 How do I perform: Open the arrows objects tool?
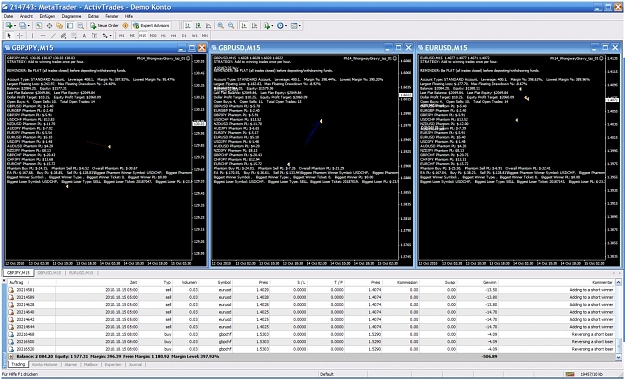105,35
